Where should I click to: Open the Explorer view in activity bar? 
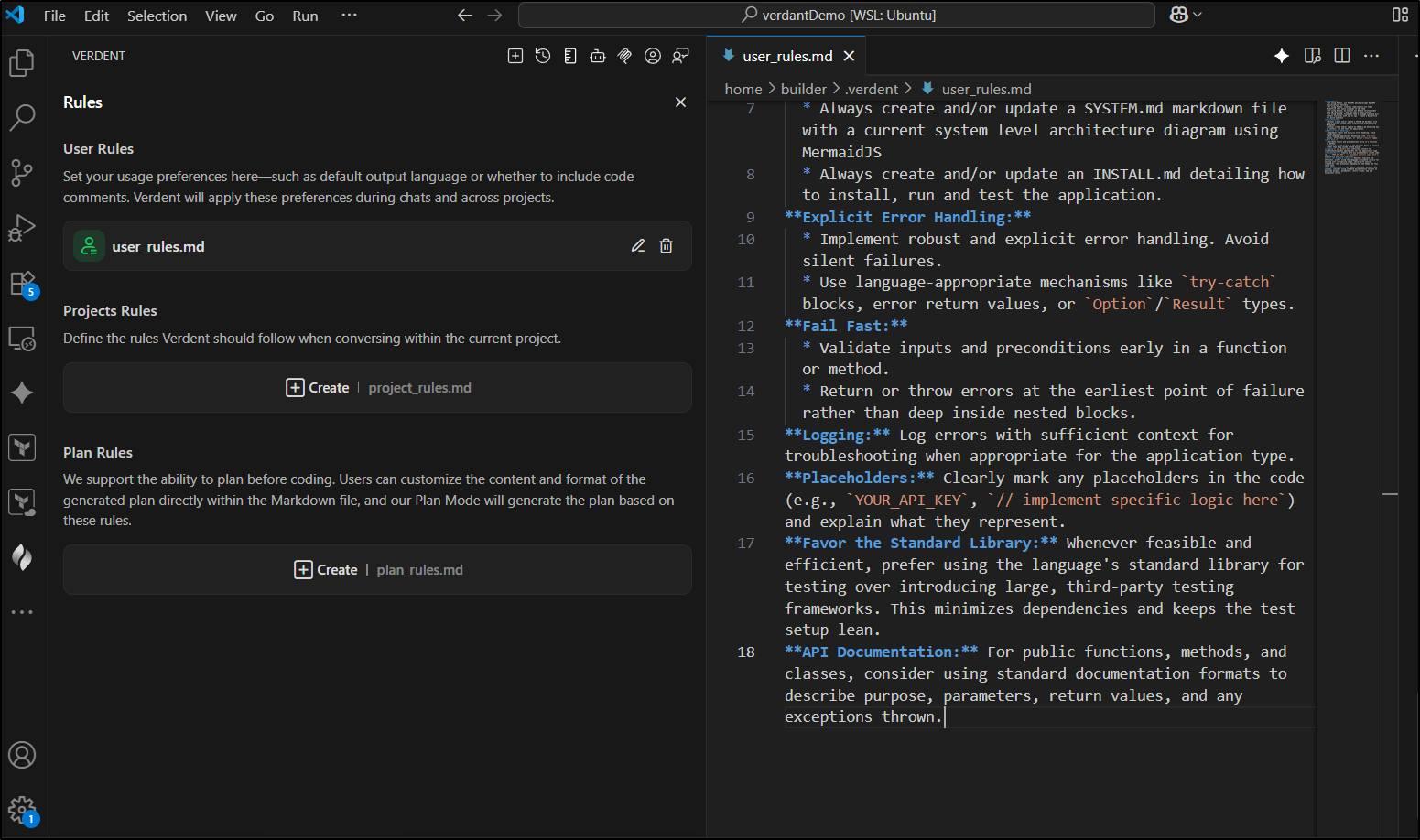click(22, 63)
